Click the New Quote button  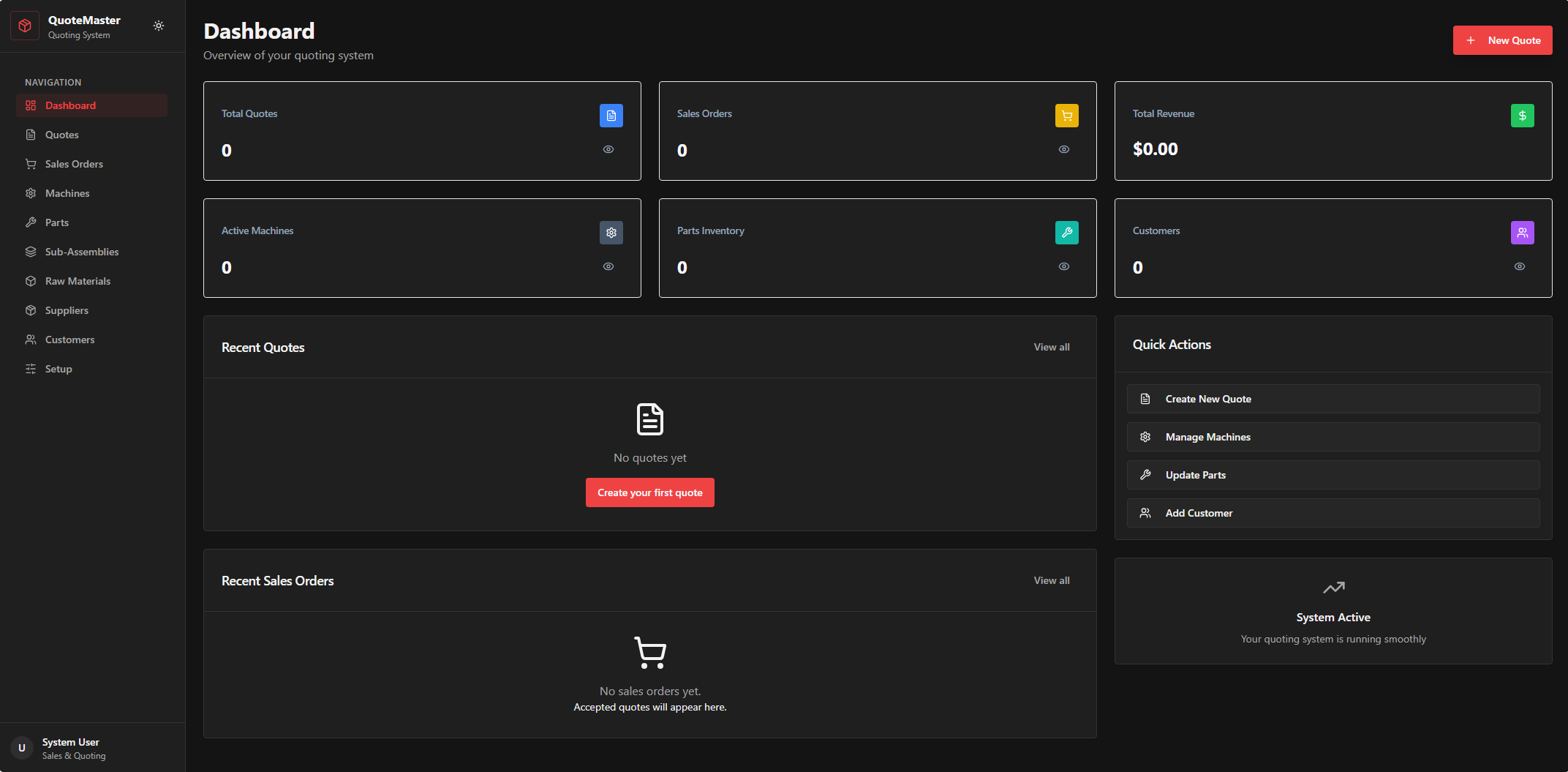coord(1502,40)
